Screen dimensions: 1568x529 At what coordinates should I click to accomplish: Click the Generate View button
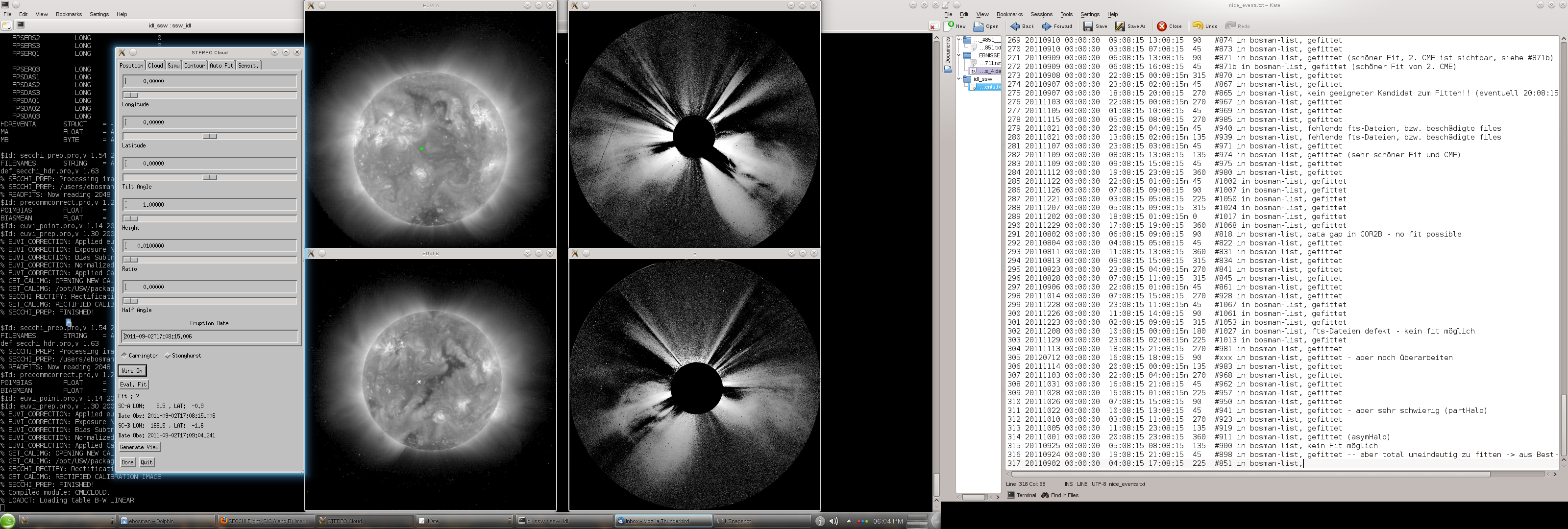[139, 447]
